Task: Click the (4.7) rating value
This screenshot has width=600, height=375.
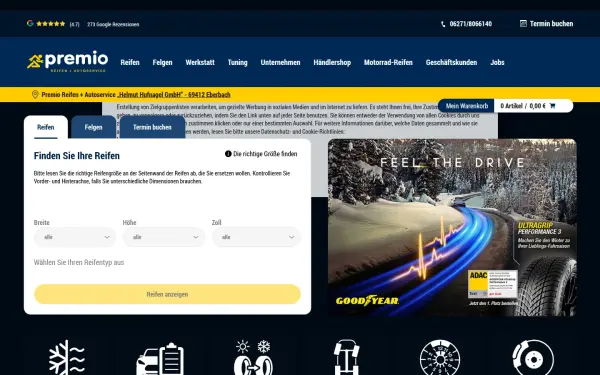Action: (x=74, y=24)
